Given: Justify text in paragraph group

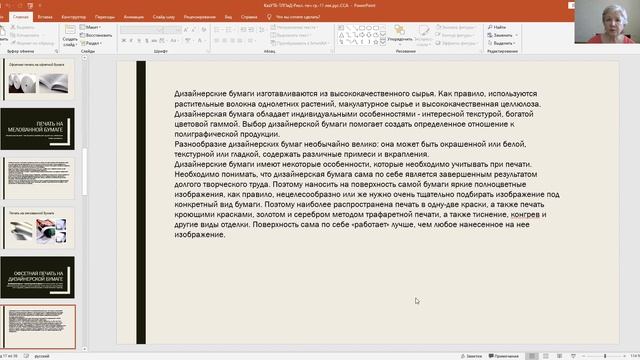Looking at the screenshot, I should click(240, 40).
